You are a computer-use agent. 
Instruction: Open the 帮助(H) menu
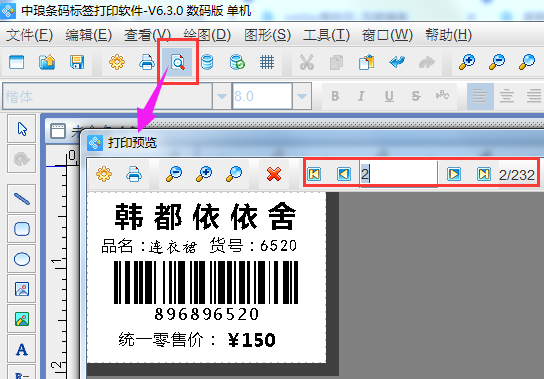pyautogui.click(x=449, y=35)
